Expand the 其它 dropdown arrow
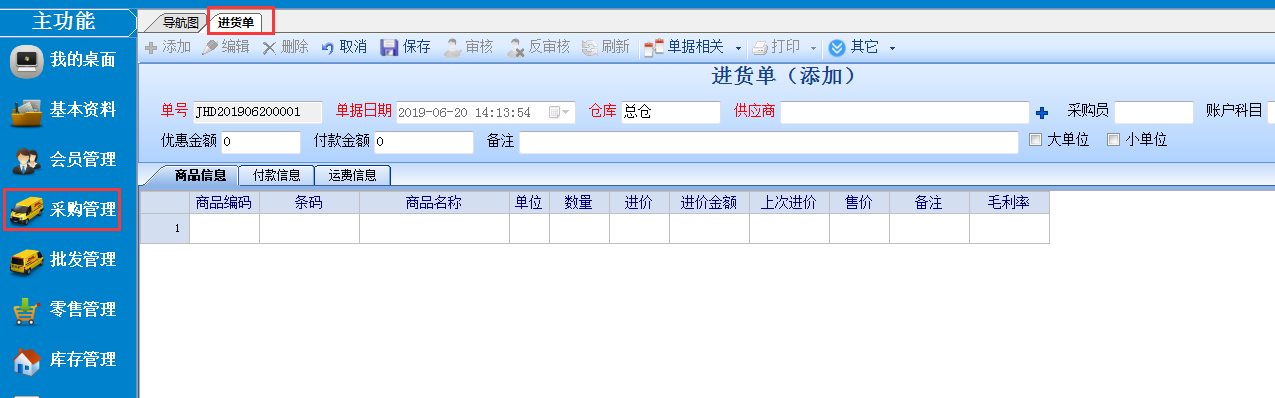Image resolution: width=1275 pixels, height=398 pixels. coord(892,48)
